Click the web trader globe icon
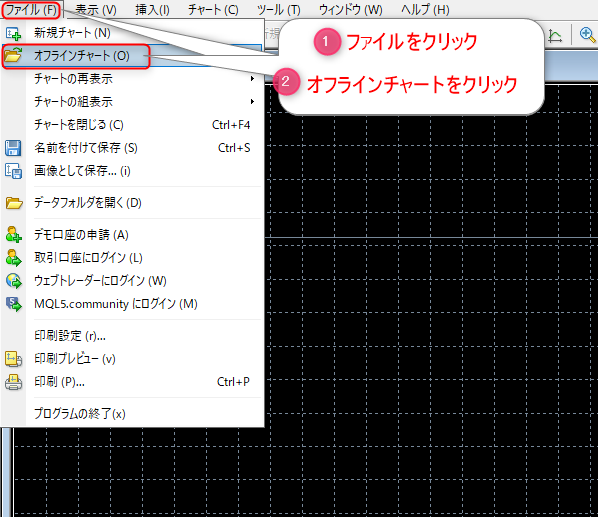This screenshot has height=517, width=598. 14,281
